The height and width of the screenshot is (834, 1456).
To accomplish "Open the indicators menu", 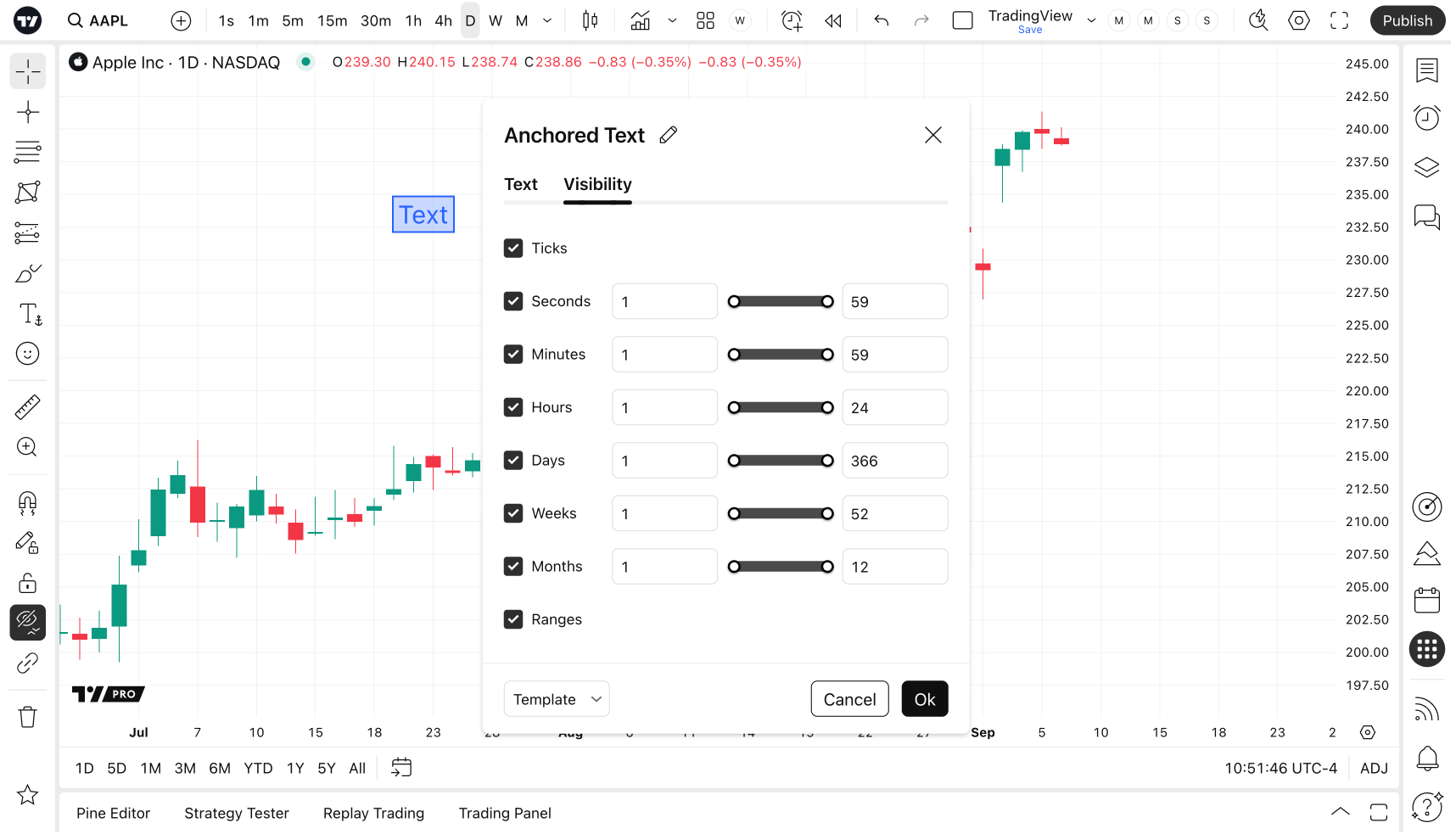I will pyautogui.click(x=641, y=20).
